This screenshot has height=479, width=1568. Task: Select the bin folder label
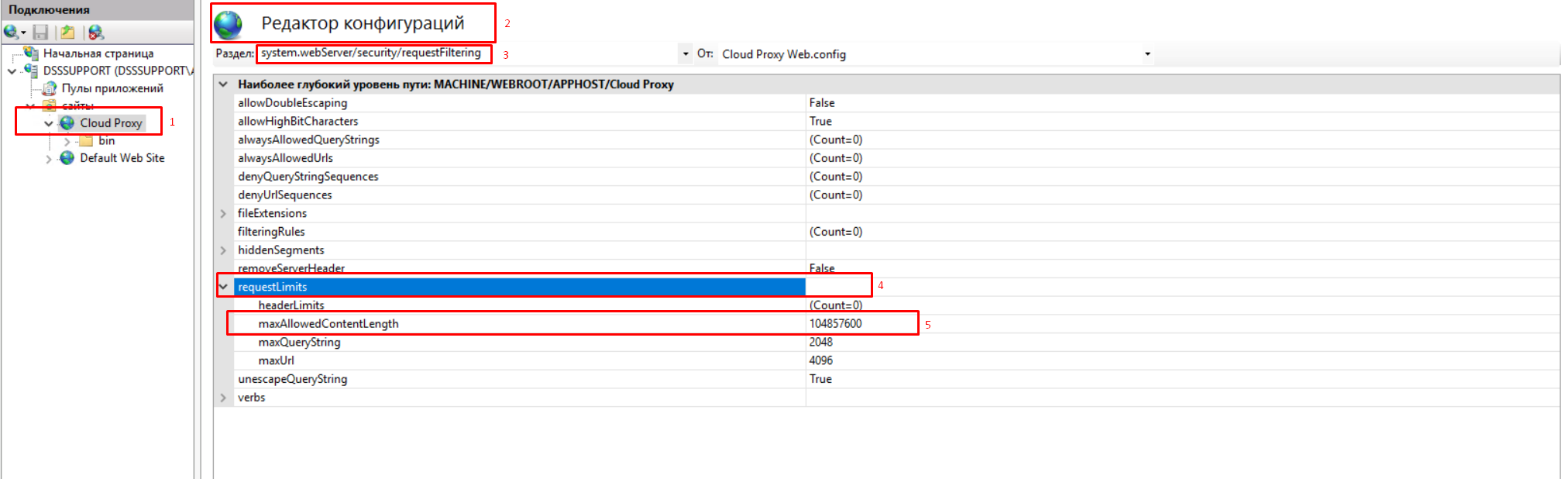click(107, 140)
